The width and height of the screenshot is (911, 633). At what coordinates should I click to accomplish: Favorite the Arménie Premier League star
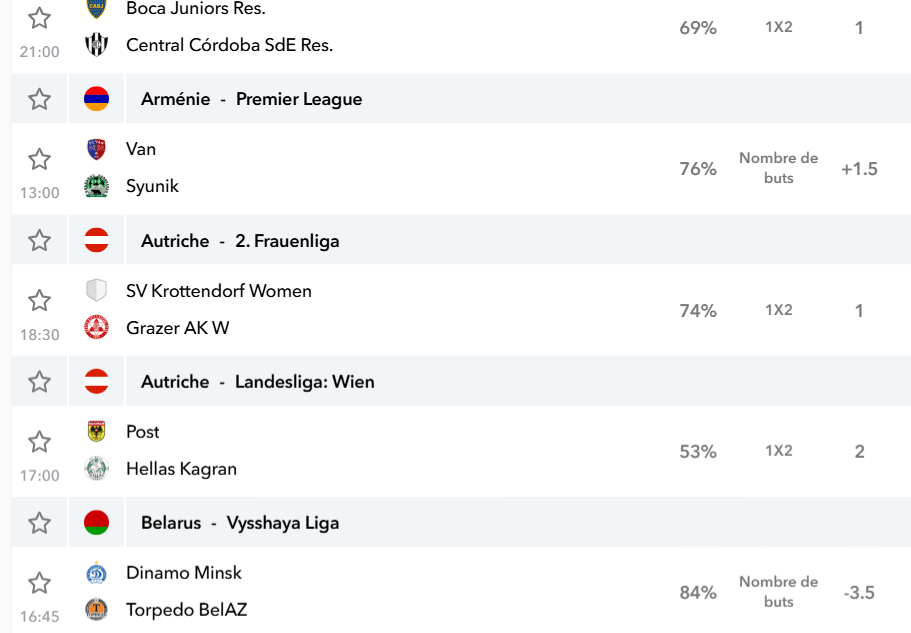40,99
